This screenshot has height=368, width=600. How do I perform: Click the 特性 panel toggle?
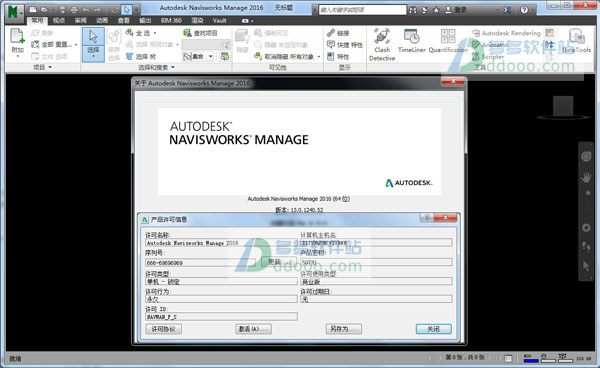tap(338, 57)
